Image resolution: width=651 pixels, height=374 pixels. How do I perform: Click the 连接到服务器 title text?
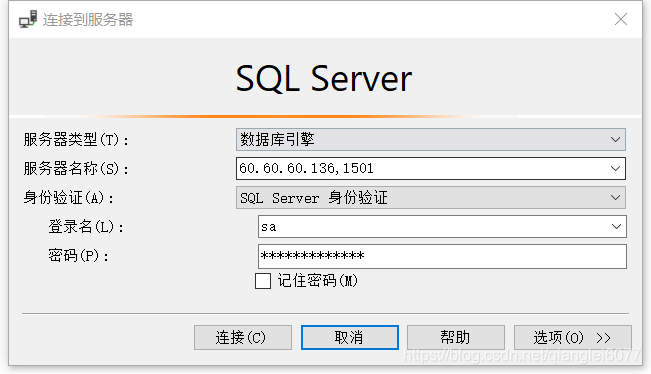coord(88,20)
